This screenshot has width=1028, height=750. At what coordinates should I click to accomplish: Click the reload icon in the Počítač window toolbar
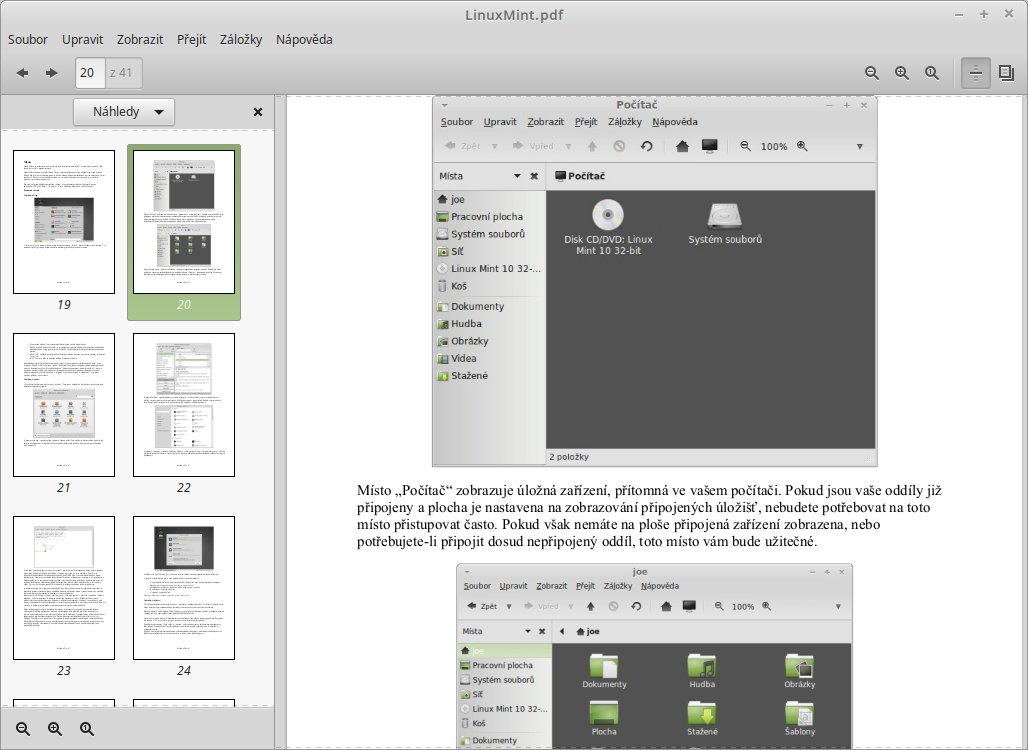tap(646, 146)
